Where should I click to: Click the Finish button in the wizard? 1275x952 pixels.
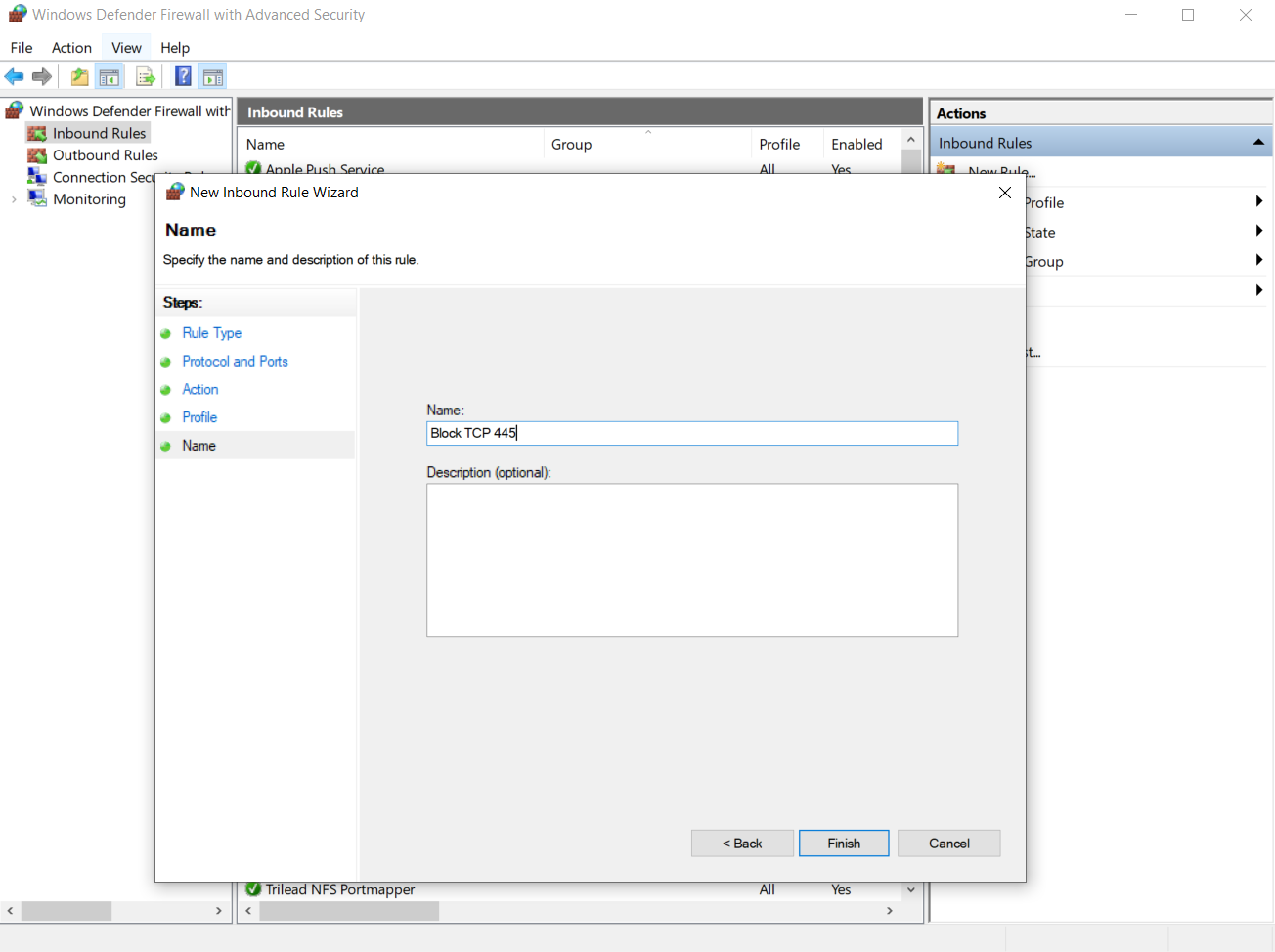[843, 844]
